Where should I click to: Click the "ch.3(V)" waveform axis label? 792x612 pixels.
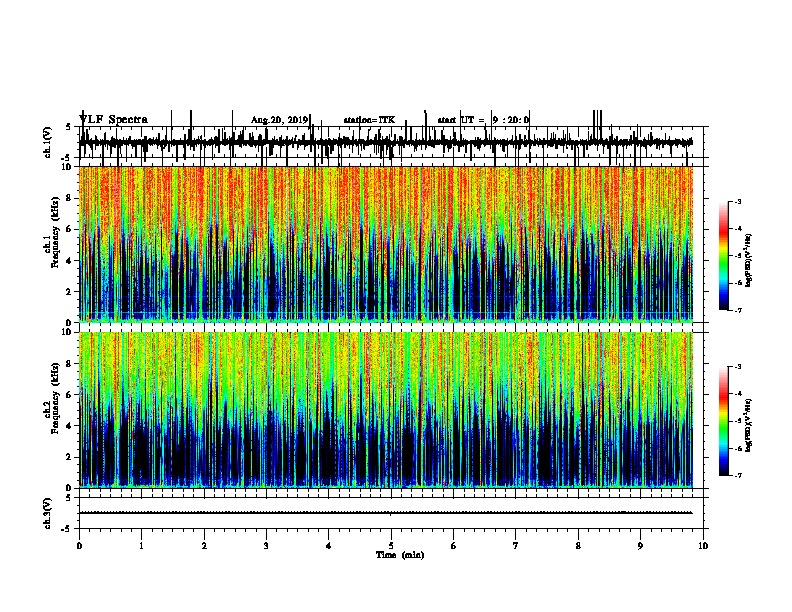[47, 513]
